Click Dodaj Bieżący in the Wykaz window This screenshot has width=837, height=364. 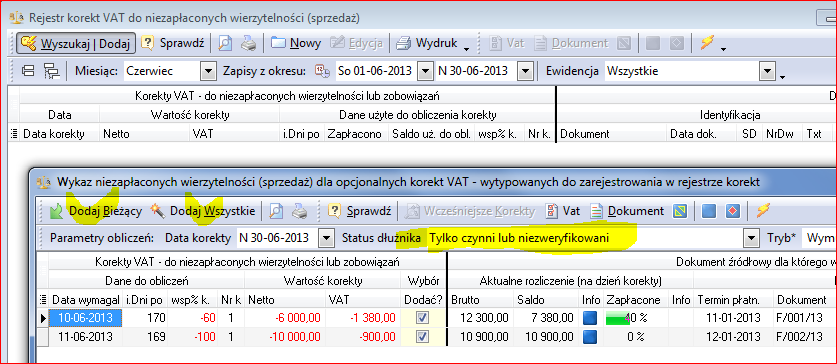(96, 211)
